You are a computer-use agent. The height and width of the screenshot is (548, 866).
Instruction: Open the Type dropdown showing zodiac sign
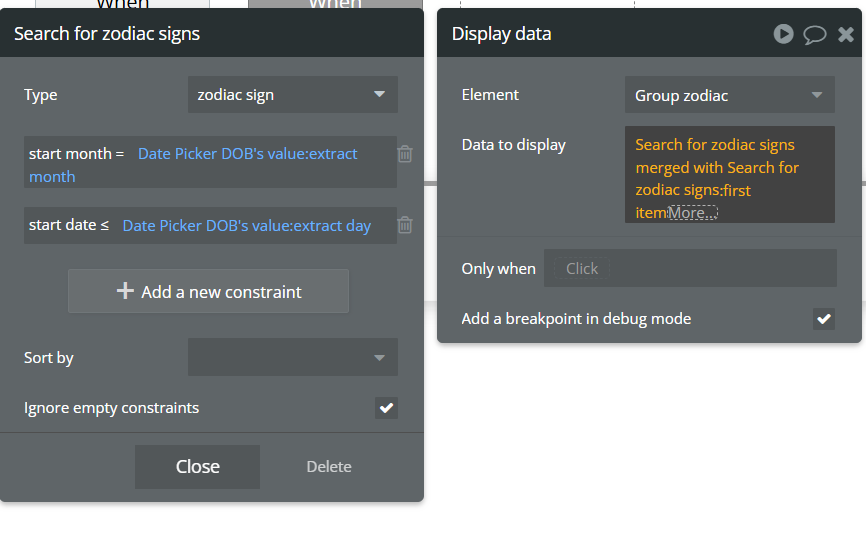[x=293, y=94]
